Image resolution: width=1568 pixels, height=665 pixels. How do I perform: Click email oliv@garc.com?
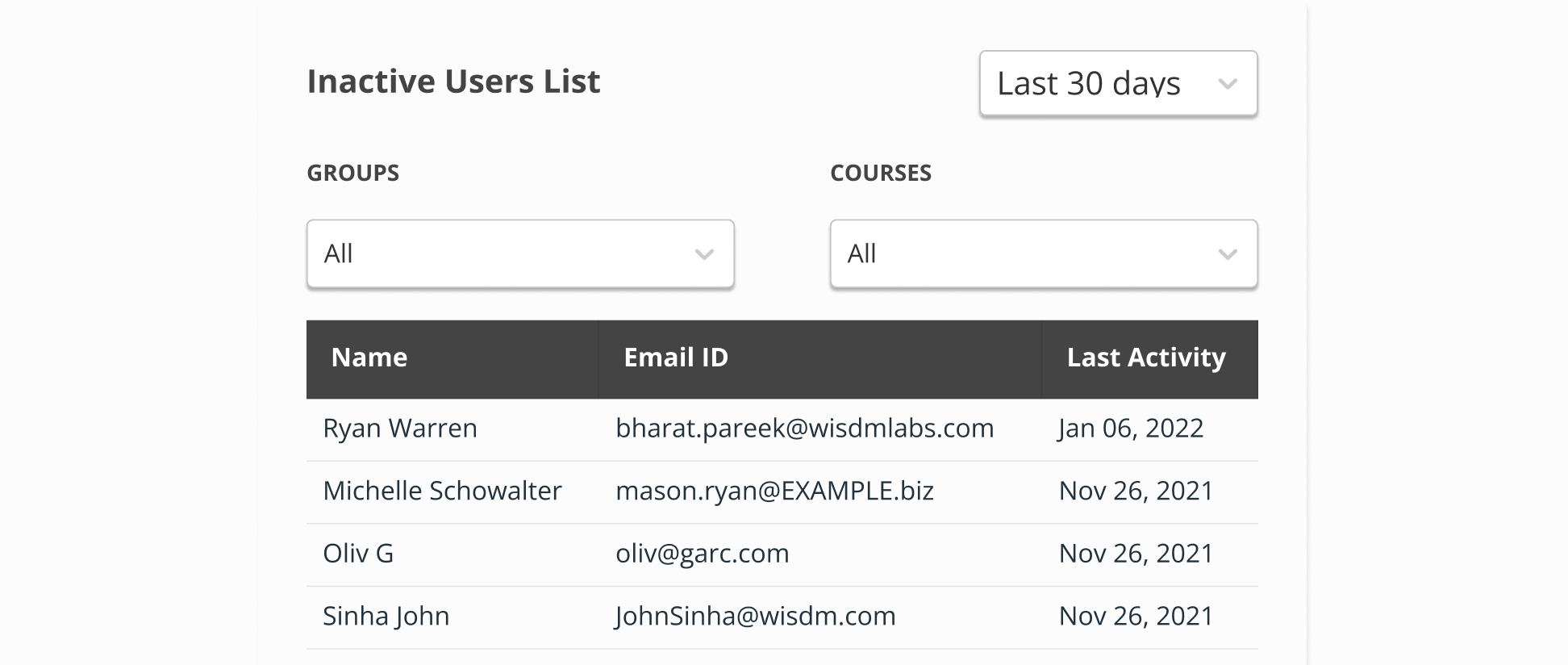click(702, 554)
